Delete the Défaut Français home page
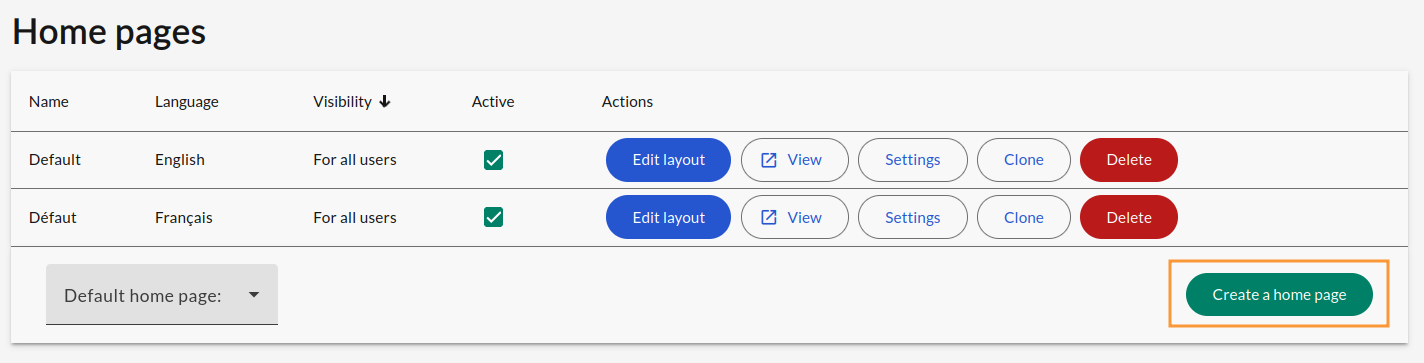This screenshot has width=1424, height=363. [1129, 218]
